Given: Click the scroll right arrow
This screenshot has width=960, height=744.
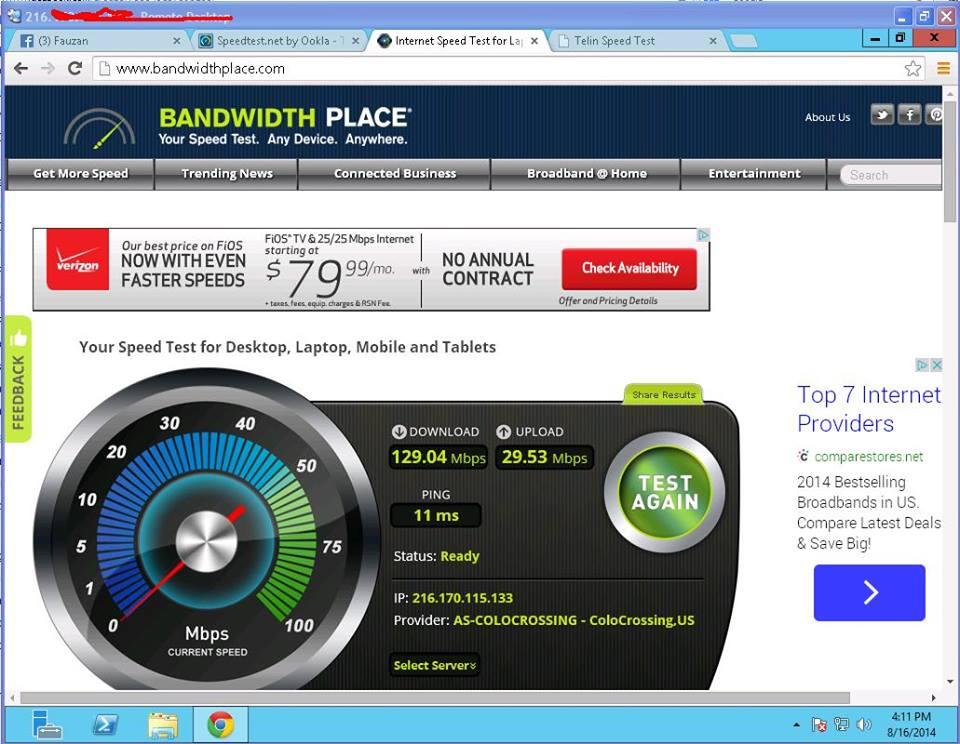Looking at the screenshot, I should (934, 697).
